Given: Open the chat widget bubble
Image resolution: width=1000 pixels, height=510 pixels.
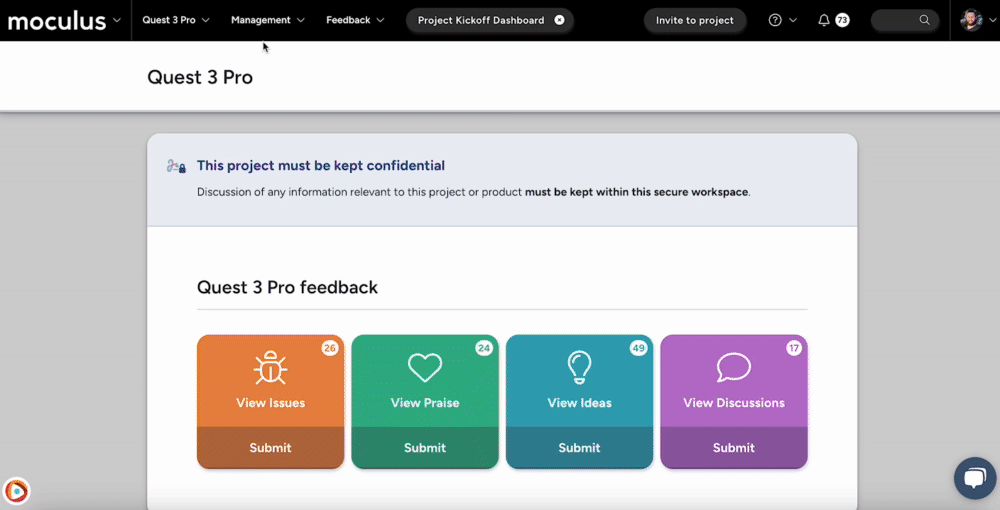Looking at the screenshot, I should tap(974, 478).
